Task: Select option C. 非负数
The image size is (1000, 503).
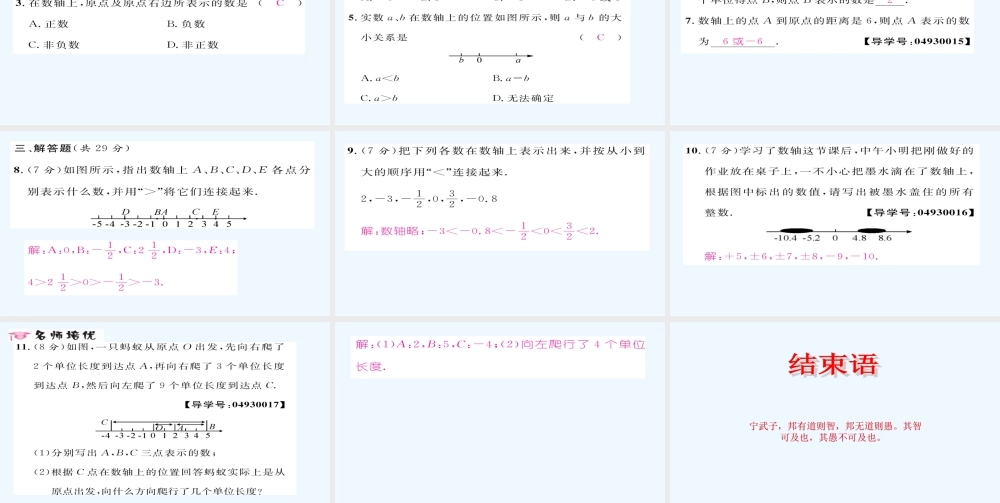Action: [x=54, y=45]
